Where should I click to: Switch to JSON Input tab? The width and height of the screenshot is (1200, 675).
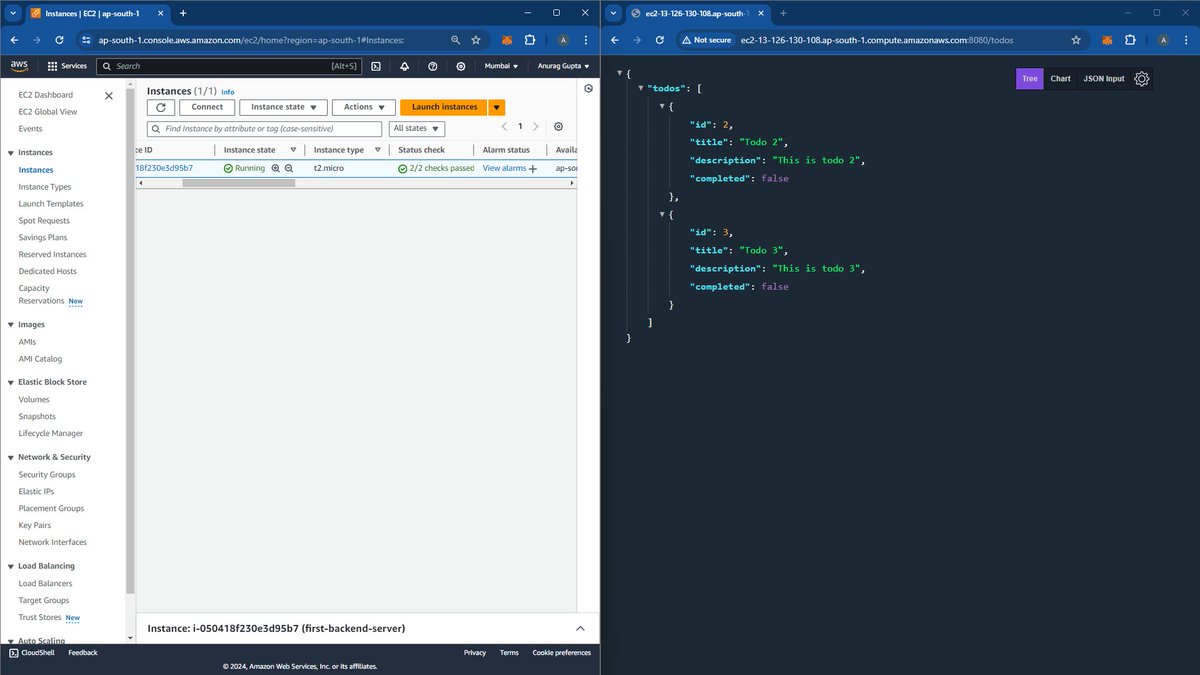pos(1104,79)
